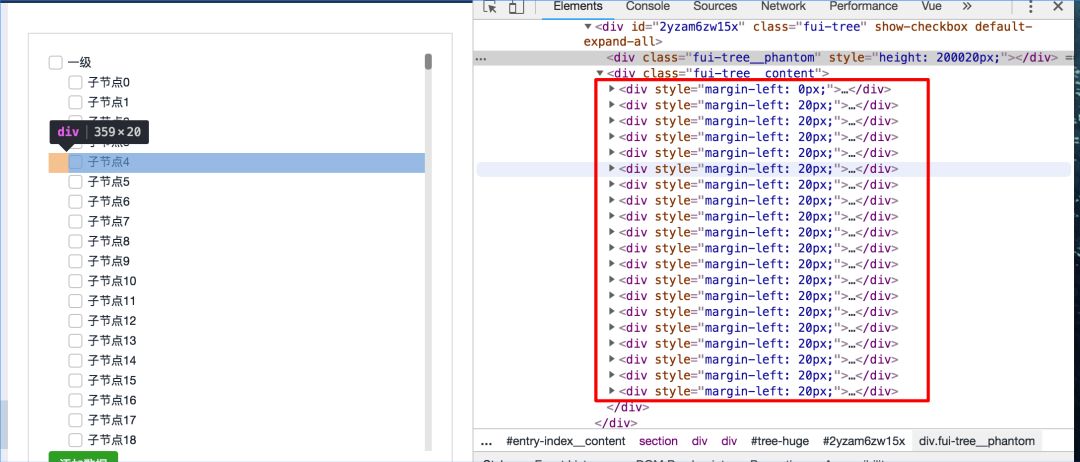The image size is (1080, 462).
Task: Activate the inspect element picker icon
Action: (490, 7)
